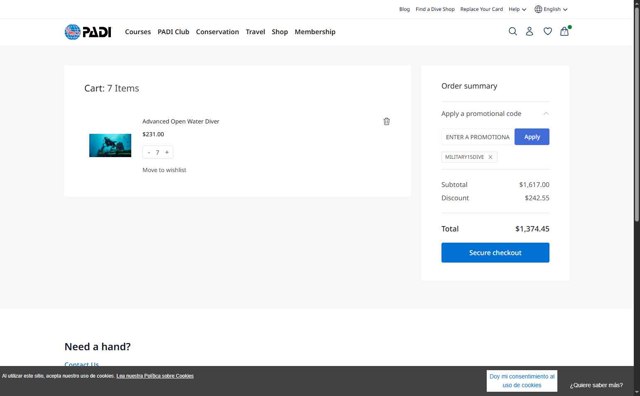
Task: Open the wishlist heart icon
Action: [547, 31]
